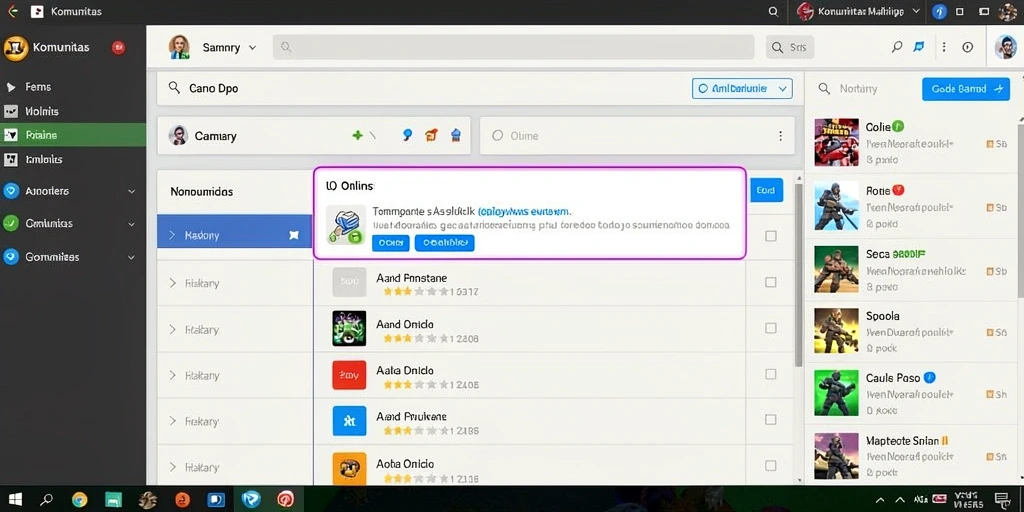
Task: Click the red notification badge beside Komunitas
Action: tap(118, 47)
